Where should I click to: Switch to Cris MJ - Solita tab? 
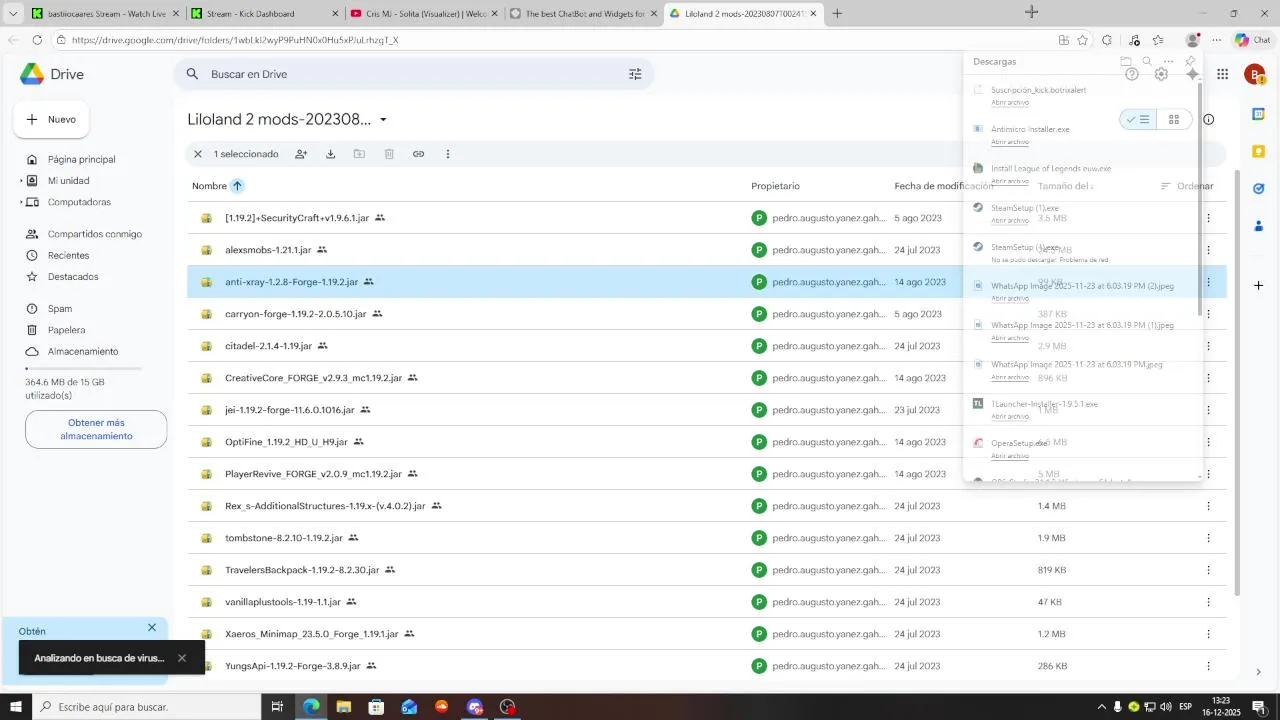tap(422, 14)
